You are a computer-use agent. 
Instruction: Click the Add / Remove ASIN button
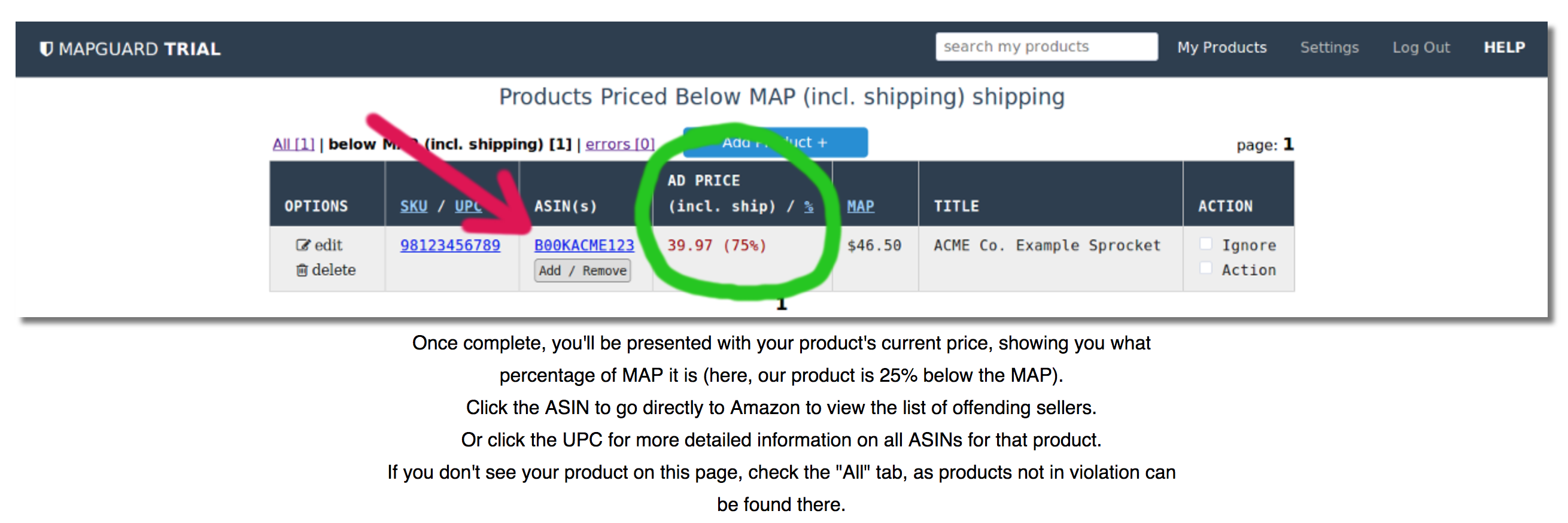pyautogui.click(x=582, y=271)
